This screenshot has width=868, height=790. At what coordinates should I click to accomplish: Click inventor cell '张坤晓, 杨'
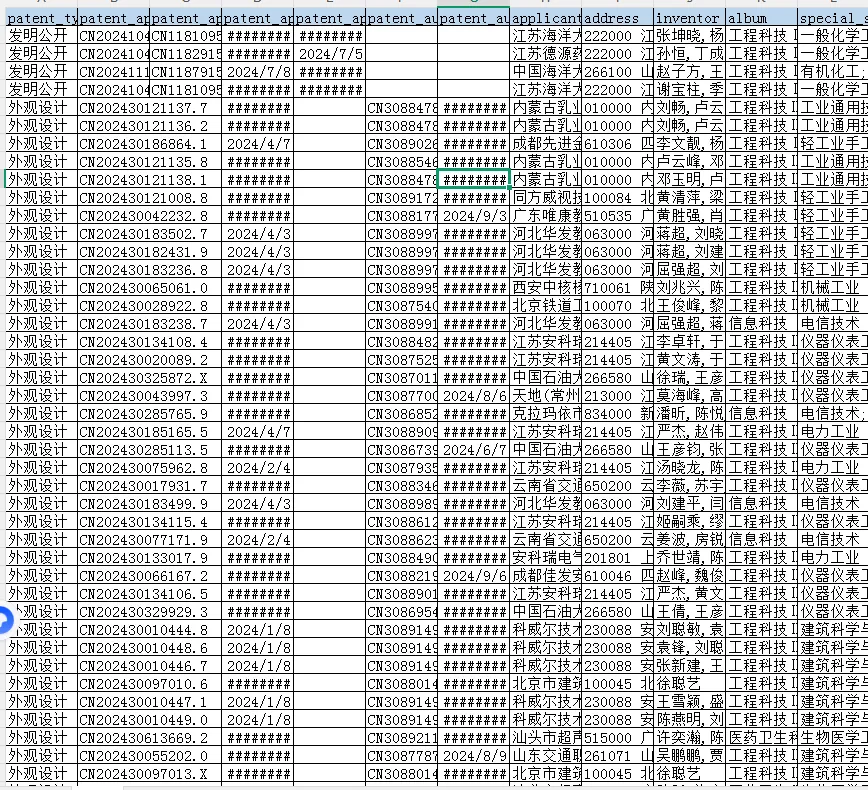(x=689, y=35)
